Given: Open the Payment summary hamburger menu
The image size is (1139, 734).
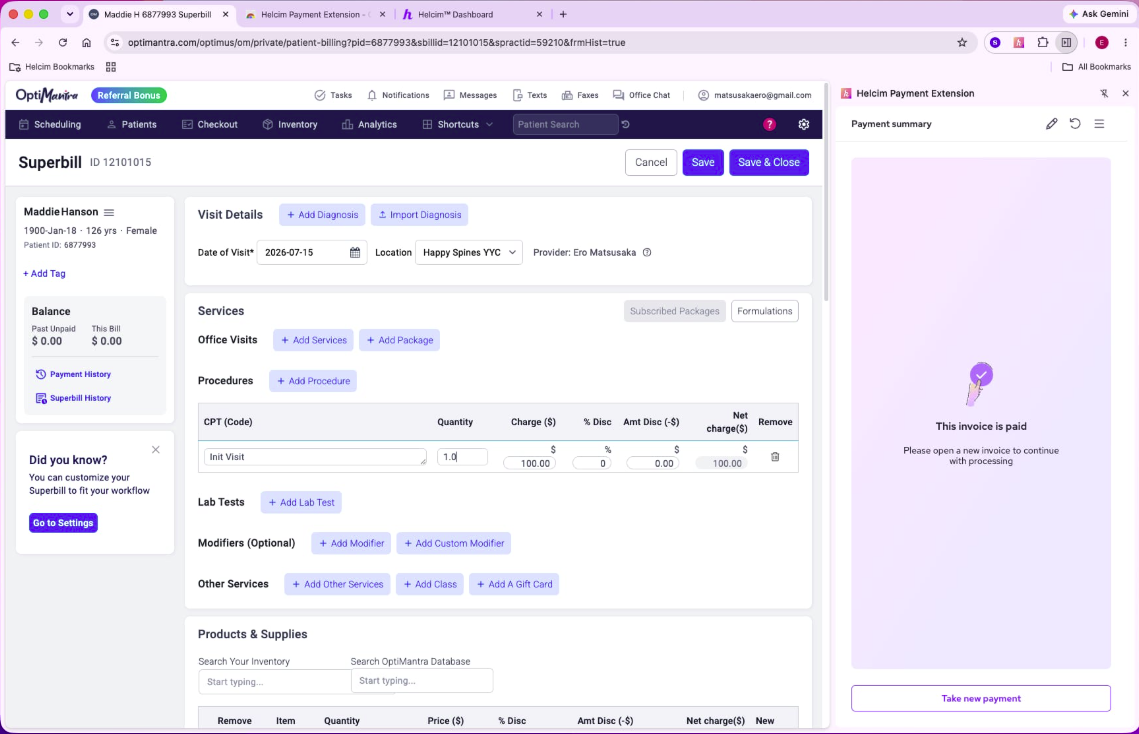Looking at the screenshot, I should coord(1099,124).
